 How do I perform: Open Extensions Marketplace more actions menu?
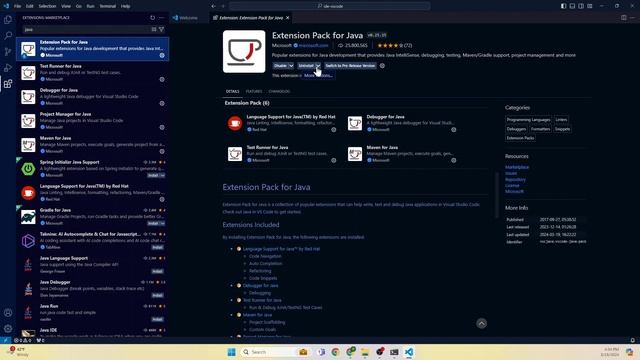coord(162,18)
